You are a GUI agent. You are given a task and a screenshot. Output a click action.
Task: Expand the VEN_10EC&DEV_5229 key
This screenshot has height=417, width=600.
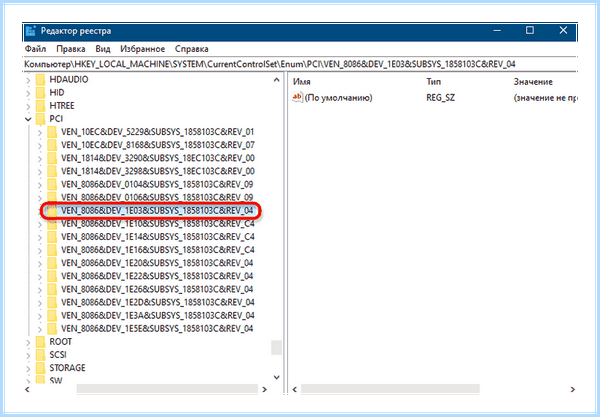tap(40, 132)
